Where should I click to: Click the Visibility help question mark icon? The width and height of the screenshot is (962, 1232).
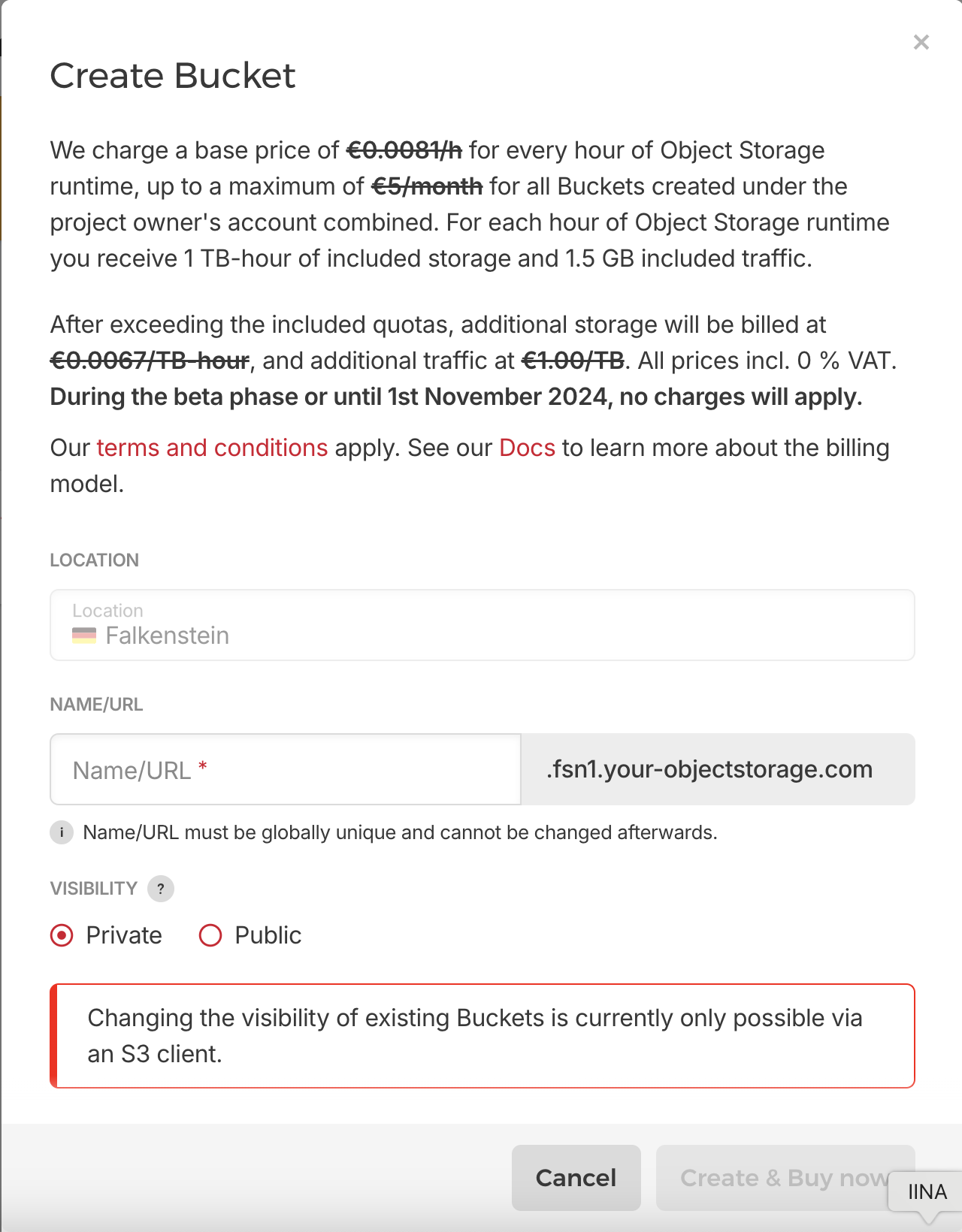[161, 889]
